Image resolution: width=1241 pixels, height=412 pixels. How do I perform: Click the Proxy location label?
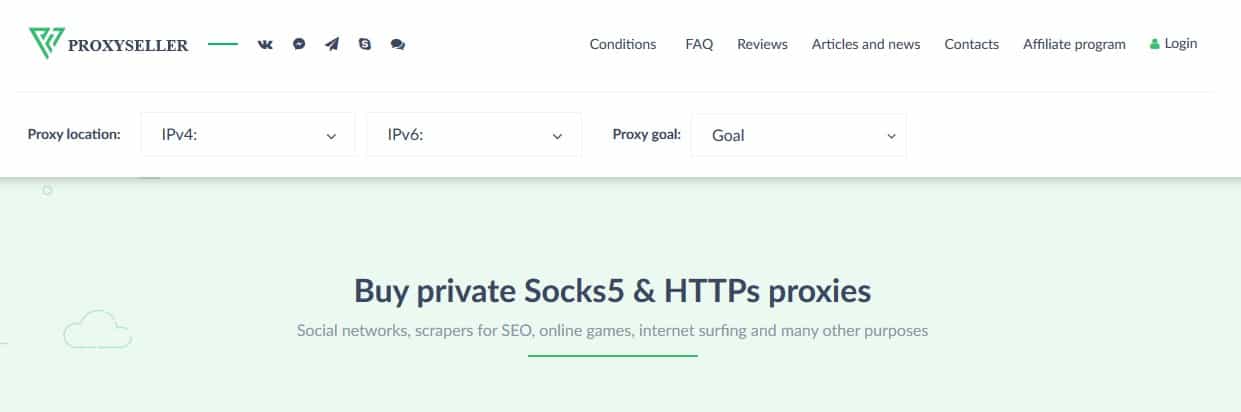(74, 134)
